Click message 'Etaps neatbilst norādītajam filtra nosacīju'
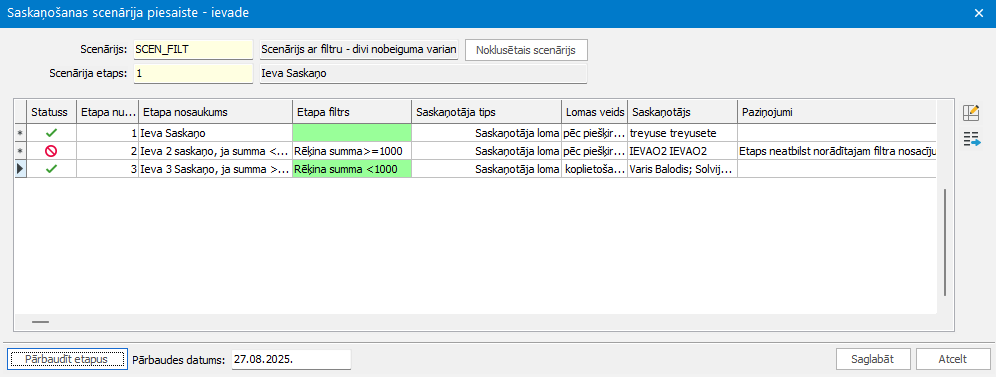The height and width of the screenshot is (377, 996). 837,152
